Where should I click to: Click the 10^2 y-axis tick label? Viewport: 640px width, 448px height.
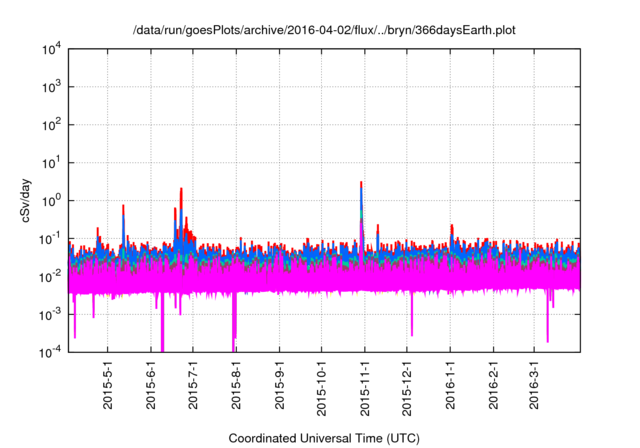point(51,125)
